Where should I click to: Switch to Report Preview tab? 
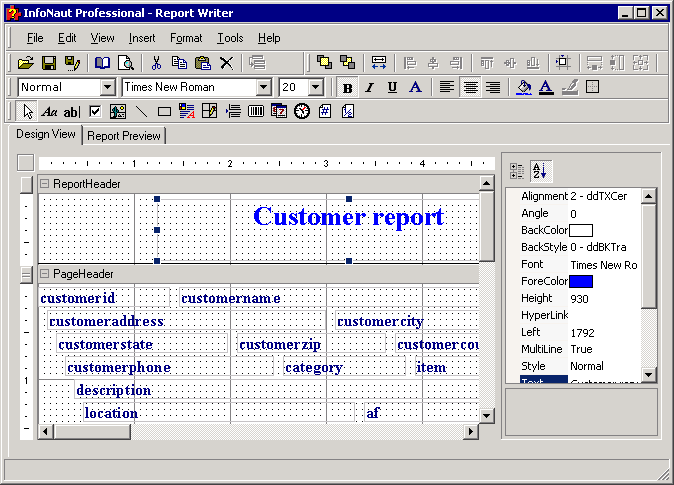pos(124,136)
